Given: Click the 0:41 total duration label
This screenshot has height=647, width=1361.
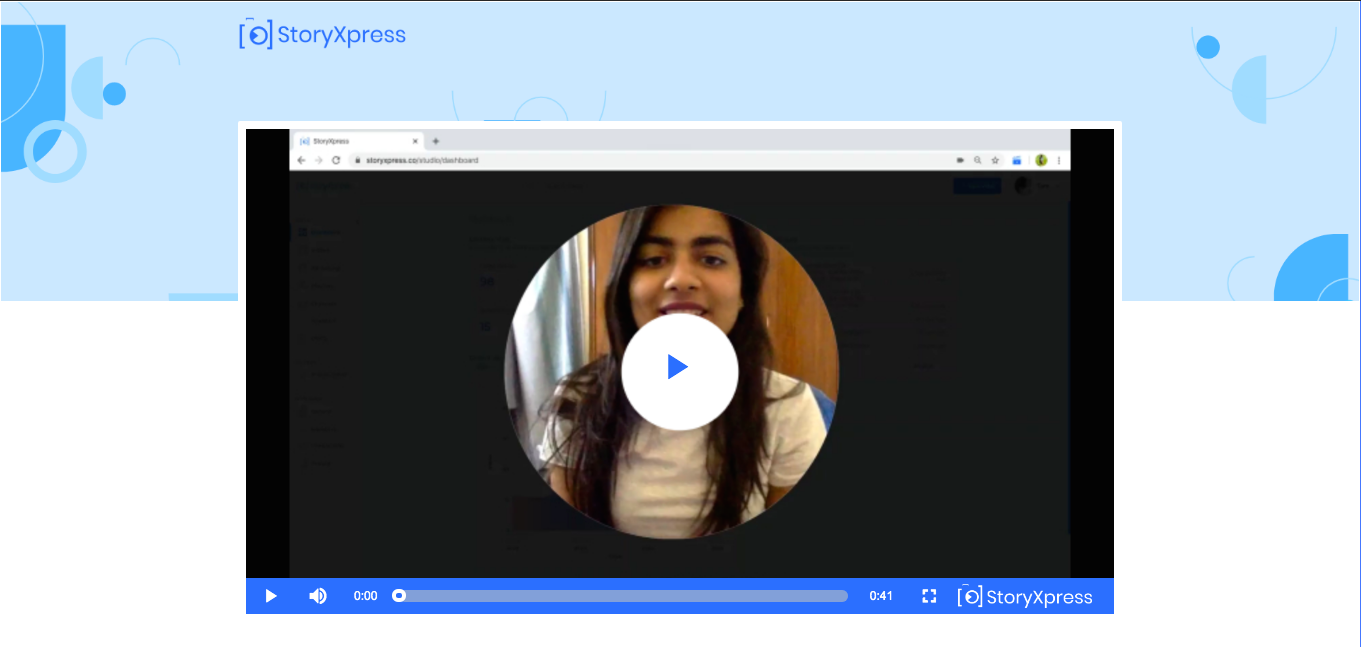Looking at the screenshot, I should [x=881, y=596].
